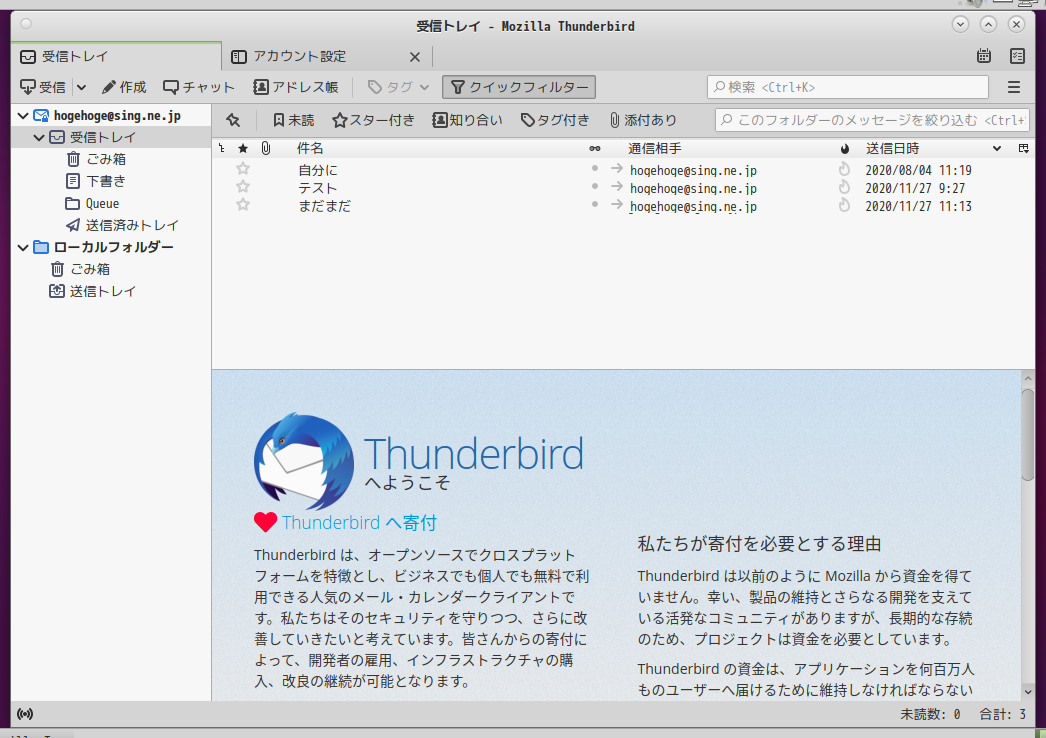Image resolution: width=1046 pixels, height=738 pixels.
Task: Collapse the 受信トレイ folder tree
Action: [x=39, y=137]
